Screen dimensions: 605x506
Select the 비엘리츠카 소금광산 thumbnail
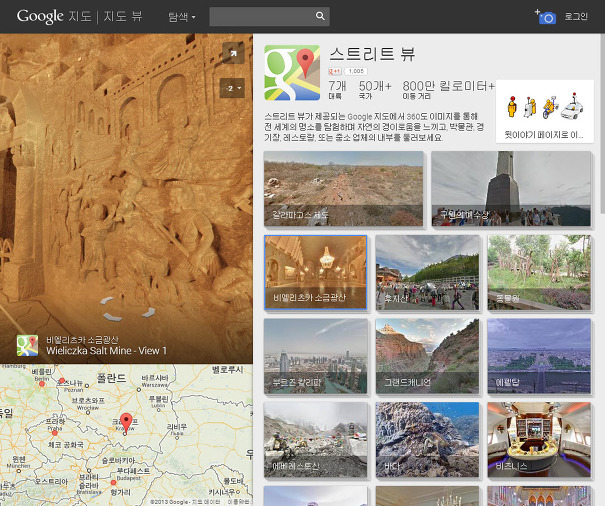pos(315,273)
